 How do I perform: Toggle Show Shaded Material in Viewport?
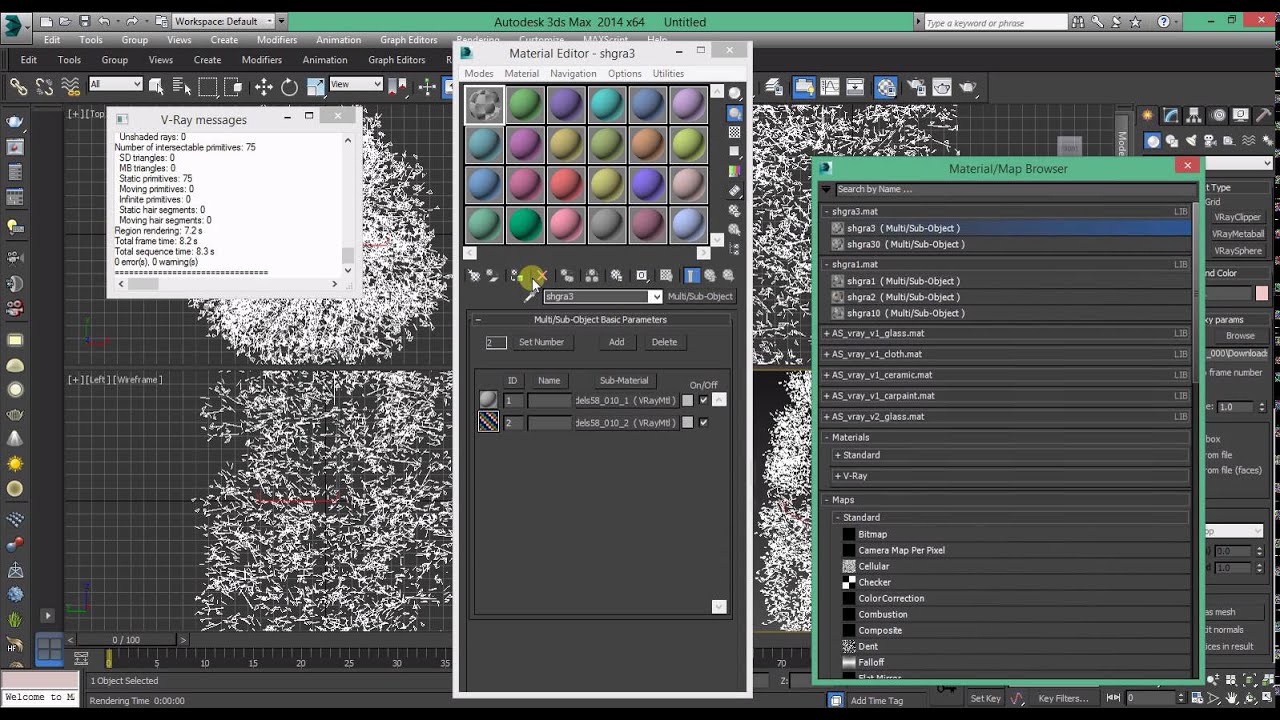(666, 276)
